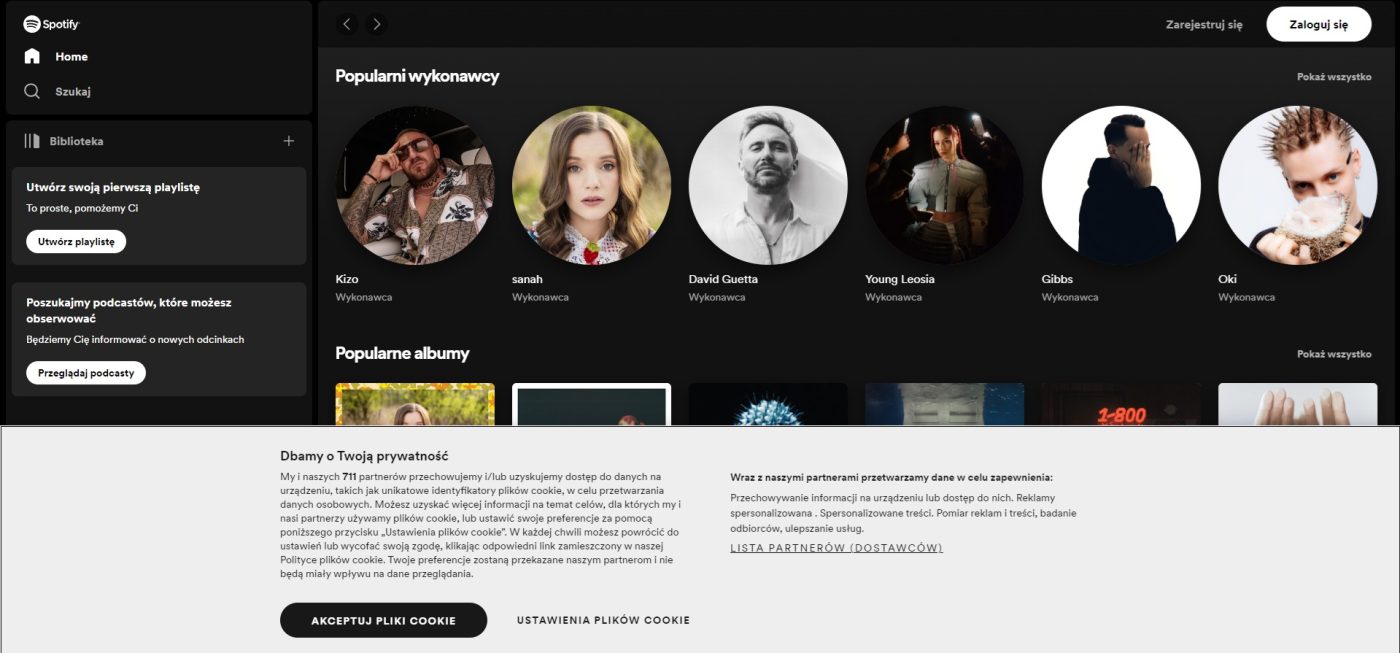
Task: Click the Zaloguj się button
Action: 1318,24
